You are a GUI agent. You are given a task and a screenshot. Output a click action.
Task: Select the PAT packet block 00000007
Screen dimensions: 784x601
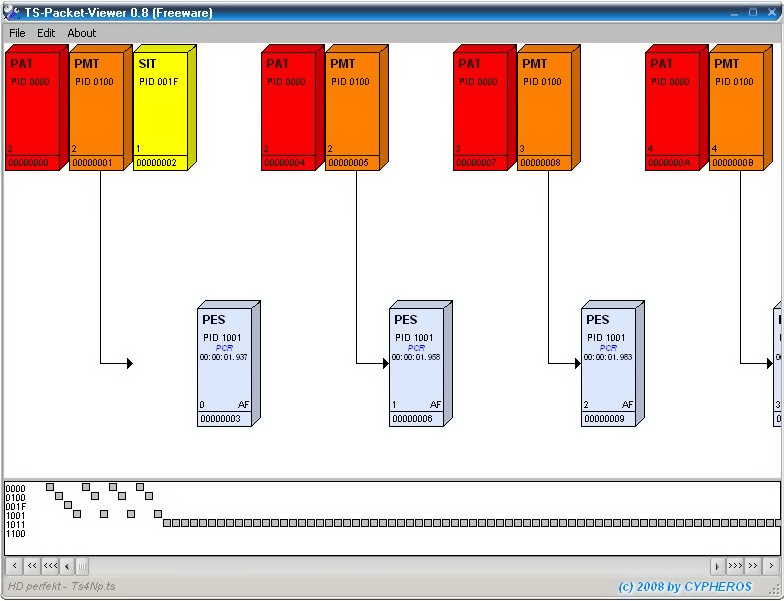(484, 108)
